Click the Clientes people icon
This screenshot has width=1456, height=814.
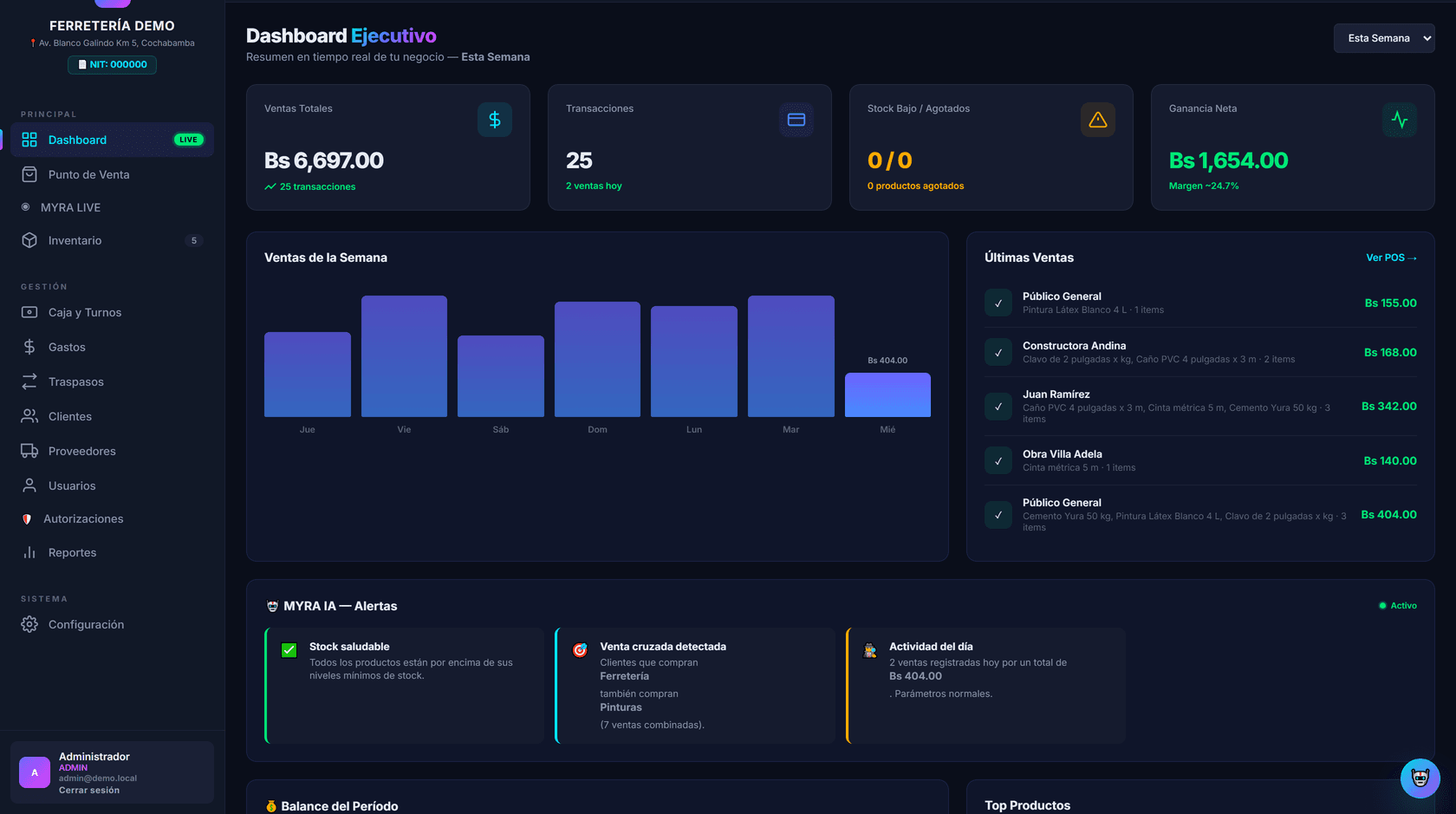point(29,416)
